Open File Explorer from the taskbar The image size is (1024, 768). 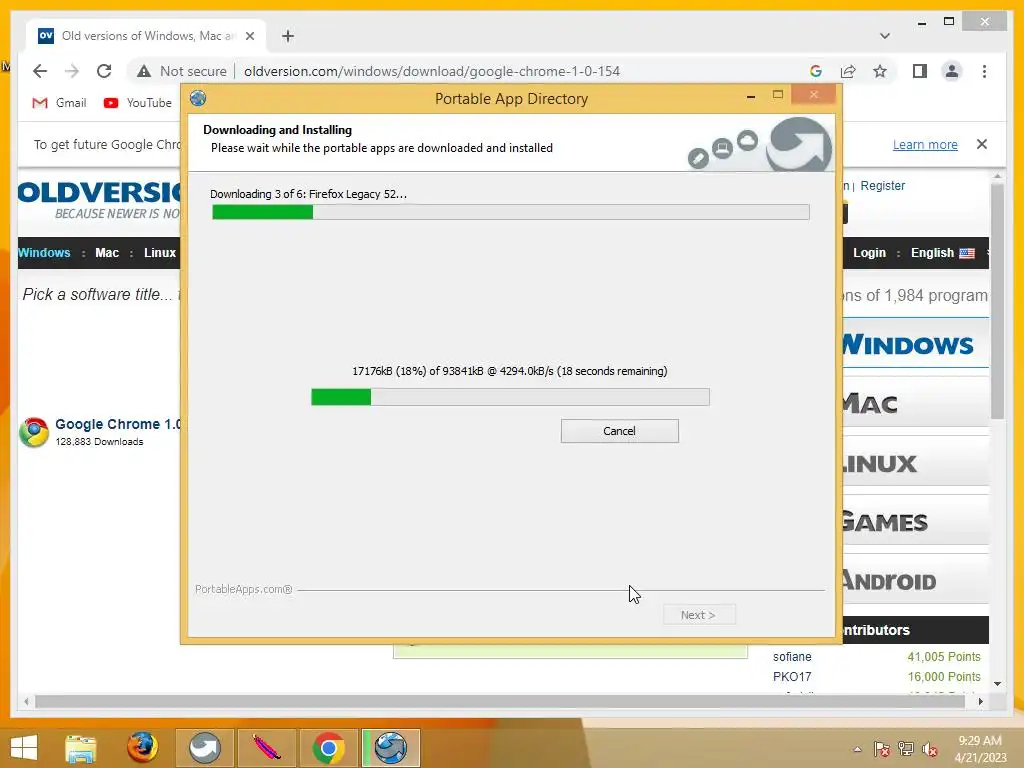coord(80,748)
